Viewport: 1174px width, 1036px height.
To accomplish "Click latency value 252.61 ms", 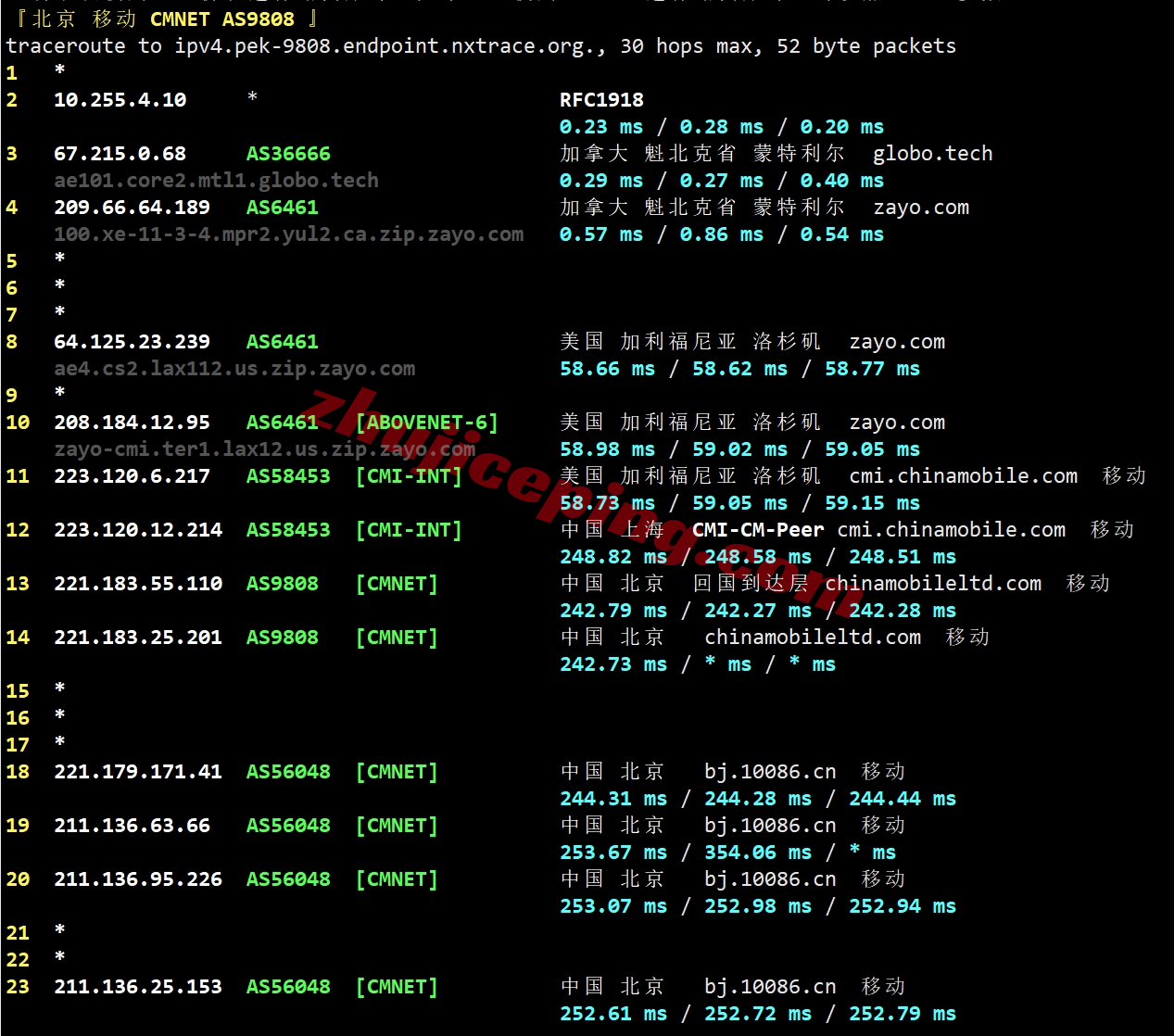I will (x=613, y=1014).
